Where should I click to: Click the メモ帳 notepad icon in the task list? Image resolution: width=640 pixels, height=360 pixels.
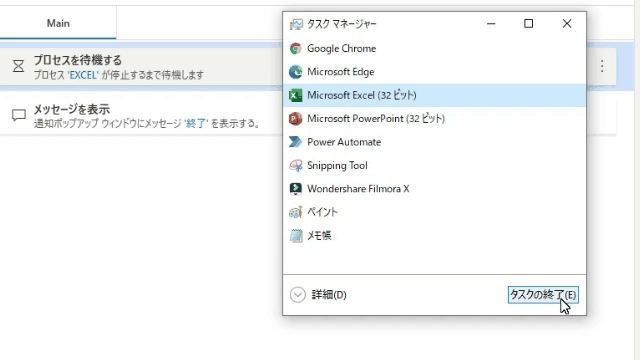coord(296,236)
